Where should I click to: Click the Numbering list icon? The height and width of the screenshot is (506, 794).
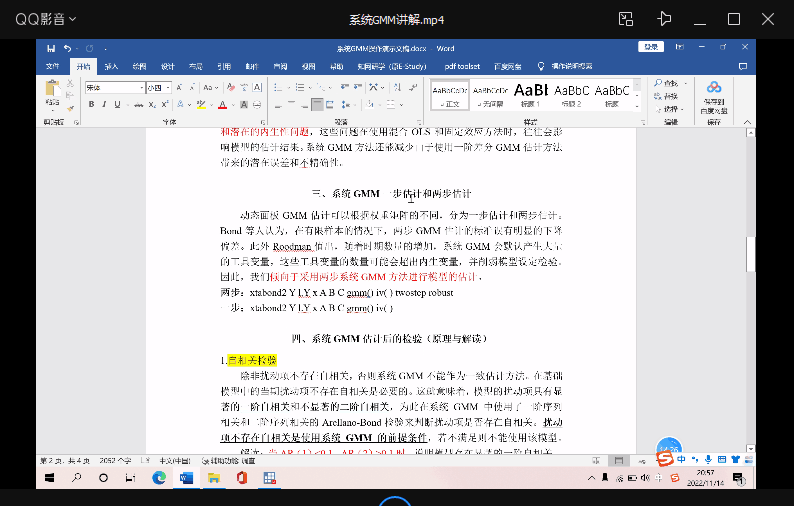pos(300,88)
